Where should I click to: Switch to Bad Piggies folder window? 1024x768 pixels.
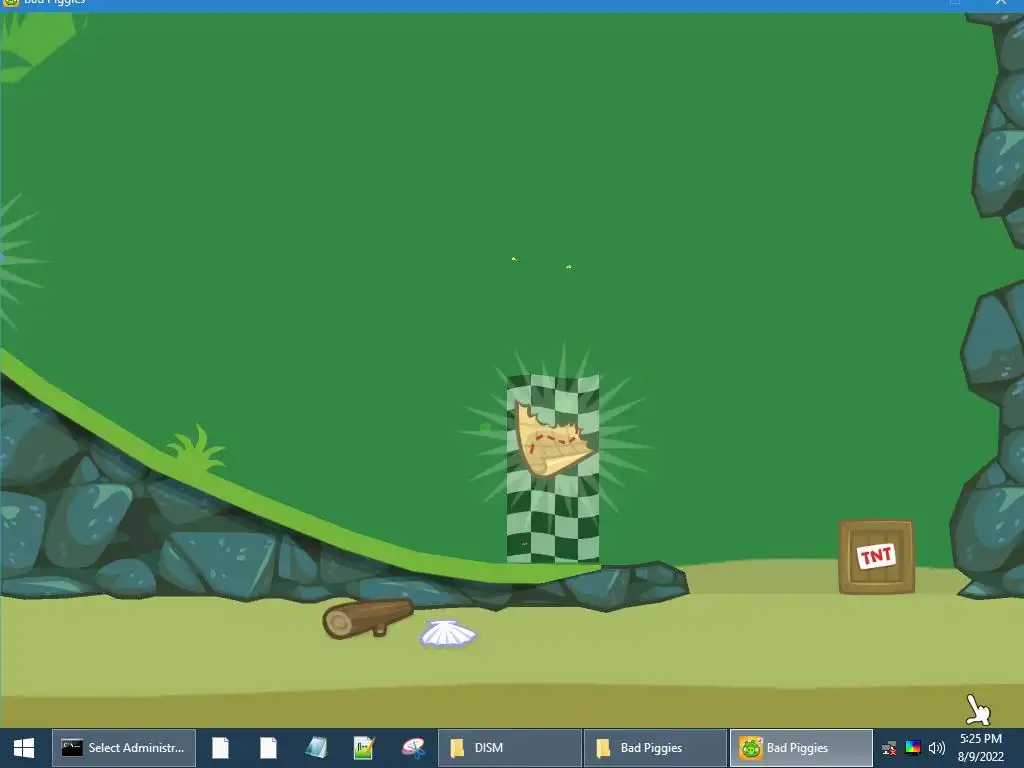655,748
